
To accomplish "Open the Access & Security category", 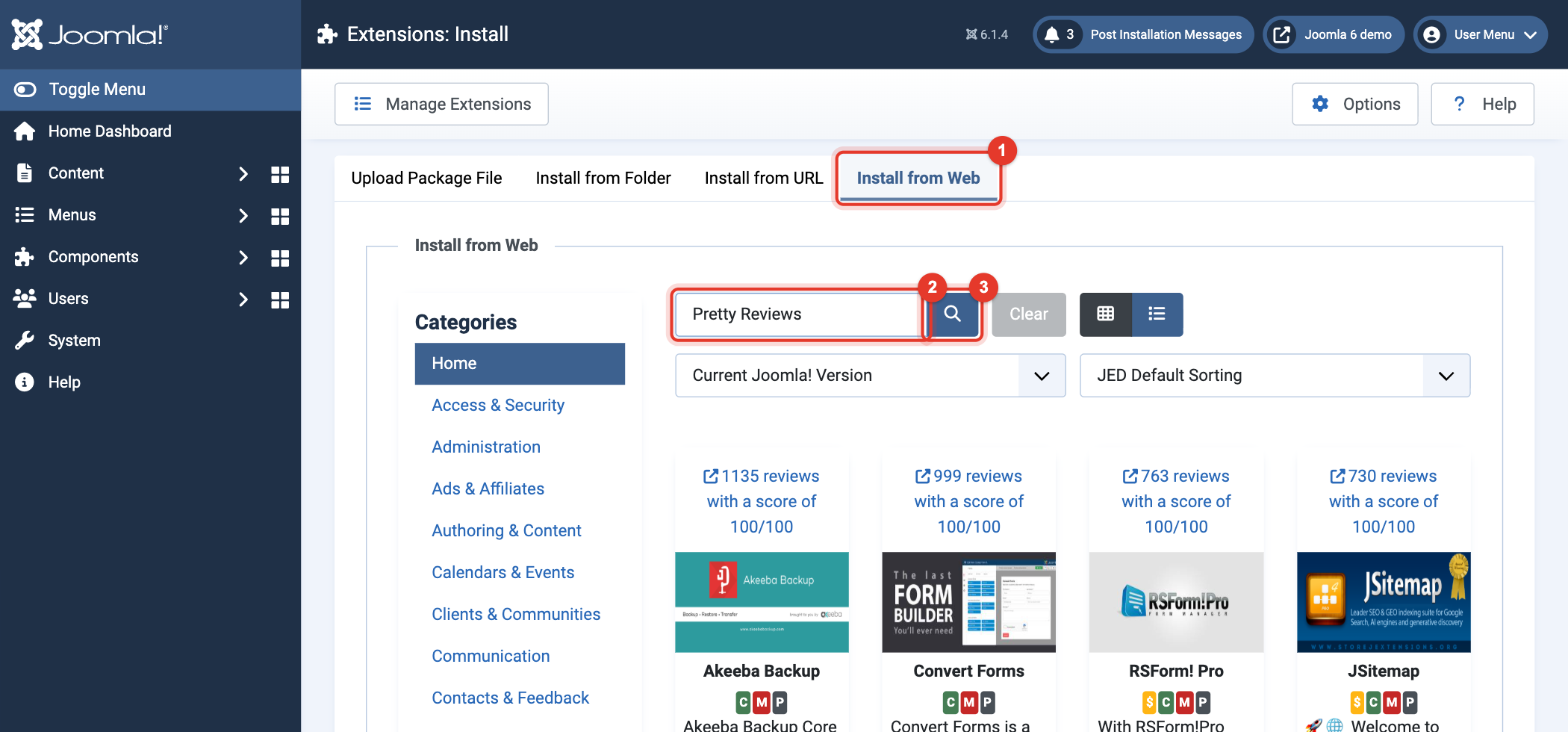I will tap(498, 406).
